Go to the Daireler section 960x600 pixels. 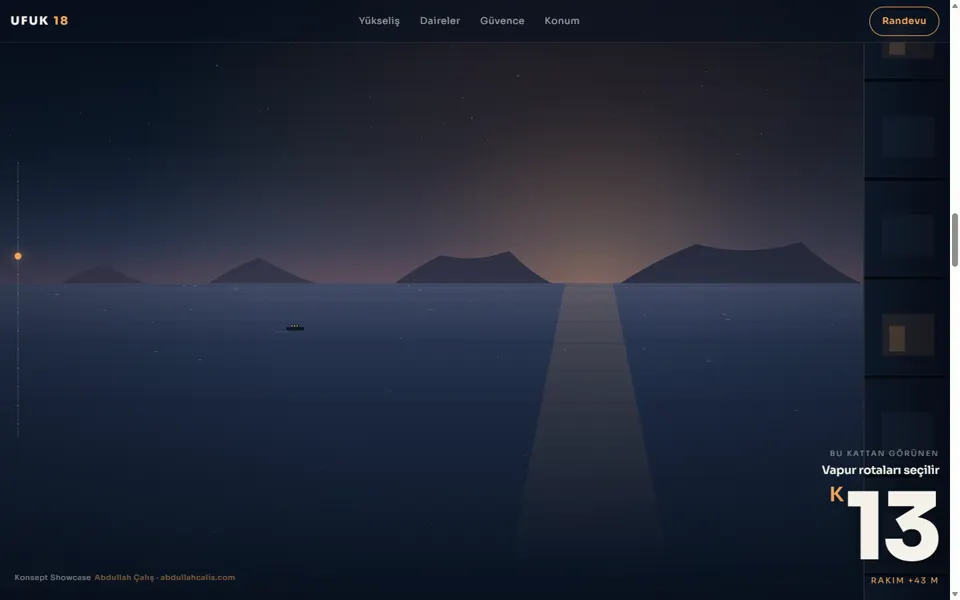[440, 21]
